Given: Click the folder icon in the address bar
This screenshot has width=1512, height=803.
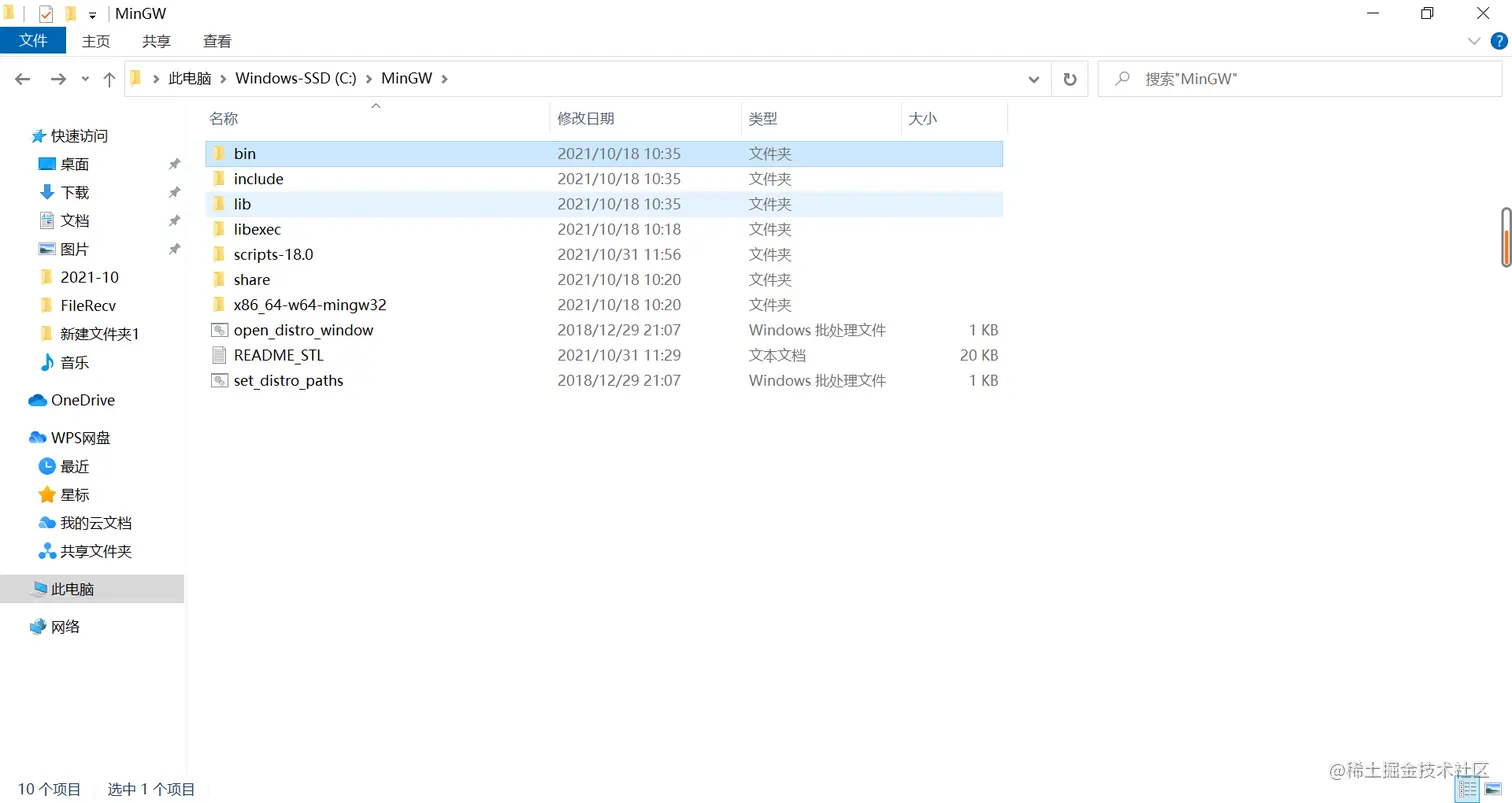Looking at the screenshot, I should point(136,78).
